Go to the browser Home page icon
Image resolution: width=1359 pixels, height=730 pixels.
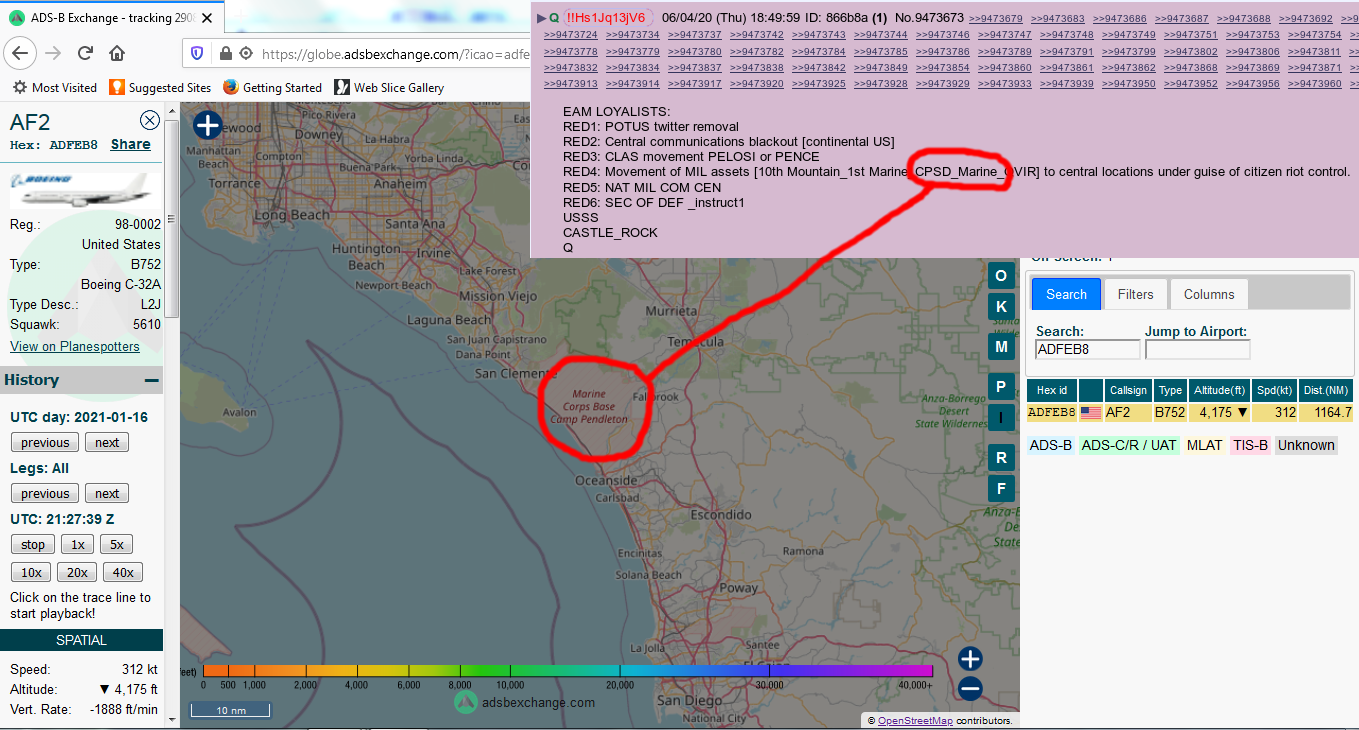[117, 53]
